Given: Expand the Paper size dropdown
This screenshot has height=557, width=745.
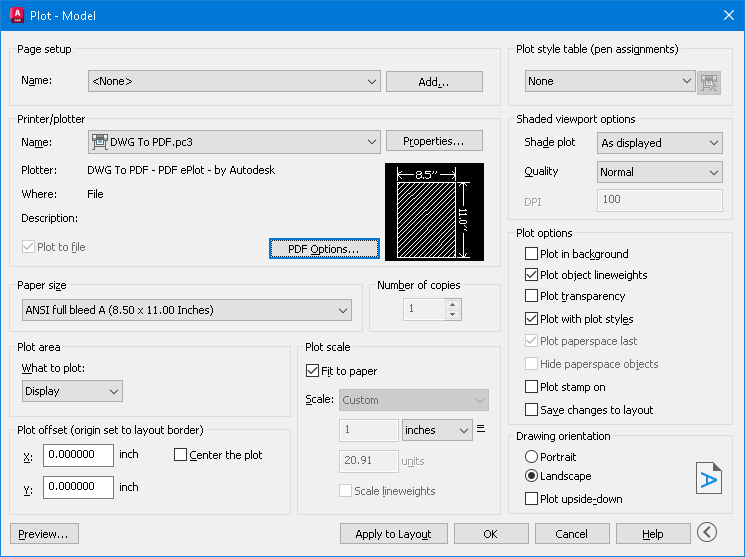Looking at the screenshot, I should tap(187, 310).
